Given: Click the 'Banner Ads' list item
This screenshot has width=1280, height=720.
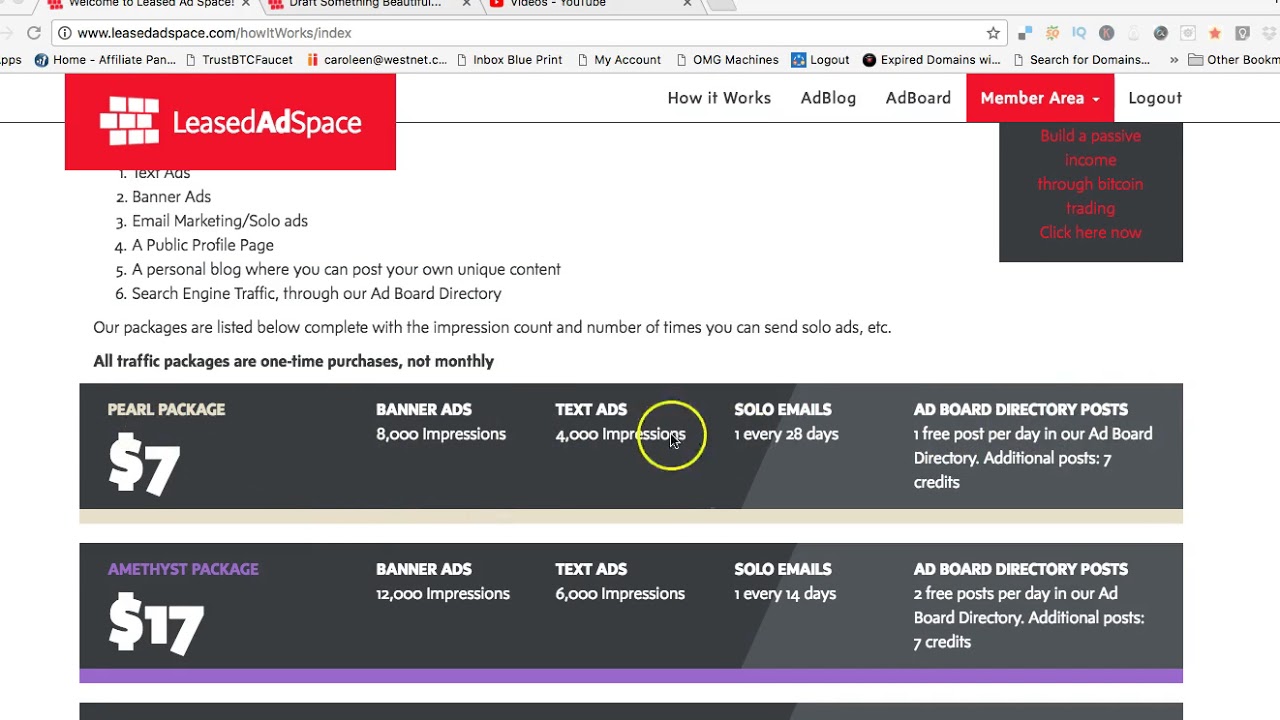Looking at the screenshot, I should (171, 197).
